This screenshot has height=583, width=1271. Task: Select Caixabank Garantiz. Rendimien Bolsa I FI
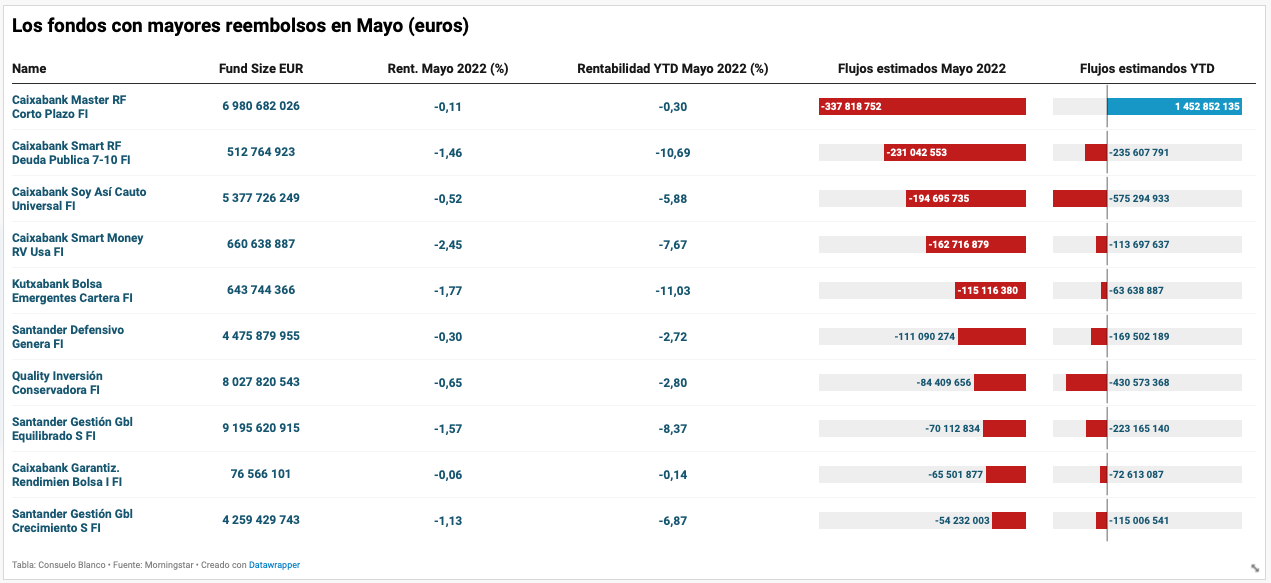67,475
